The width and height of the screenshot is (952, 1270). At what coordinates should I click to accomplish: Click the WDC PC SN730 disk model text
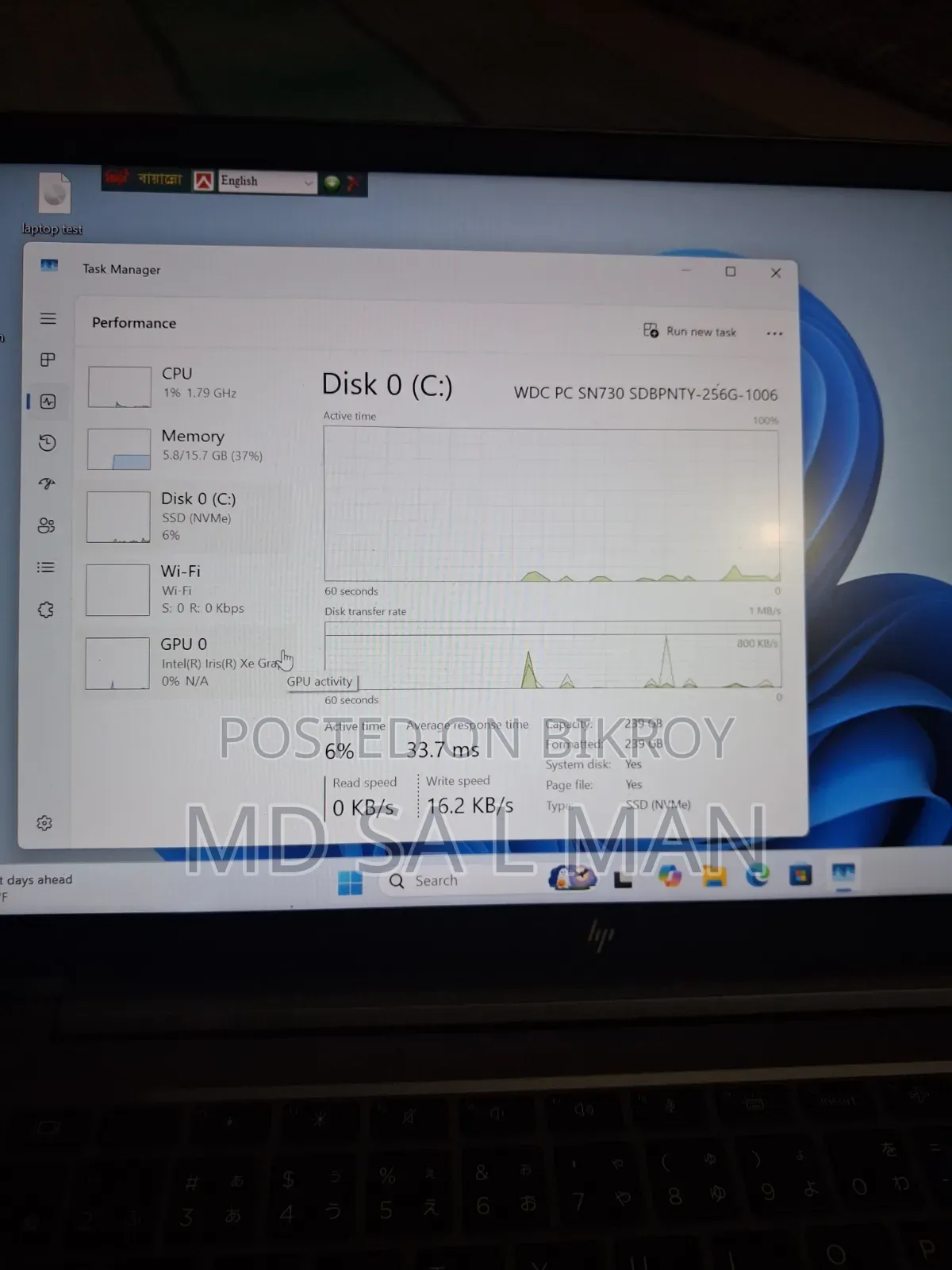[x=646, y=394]
